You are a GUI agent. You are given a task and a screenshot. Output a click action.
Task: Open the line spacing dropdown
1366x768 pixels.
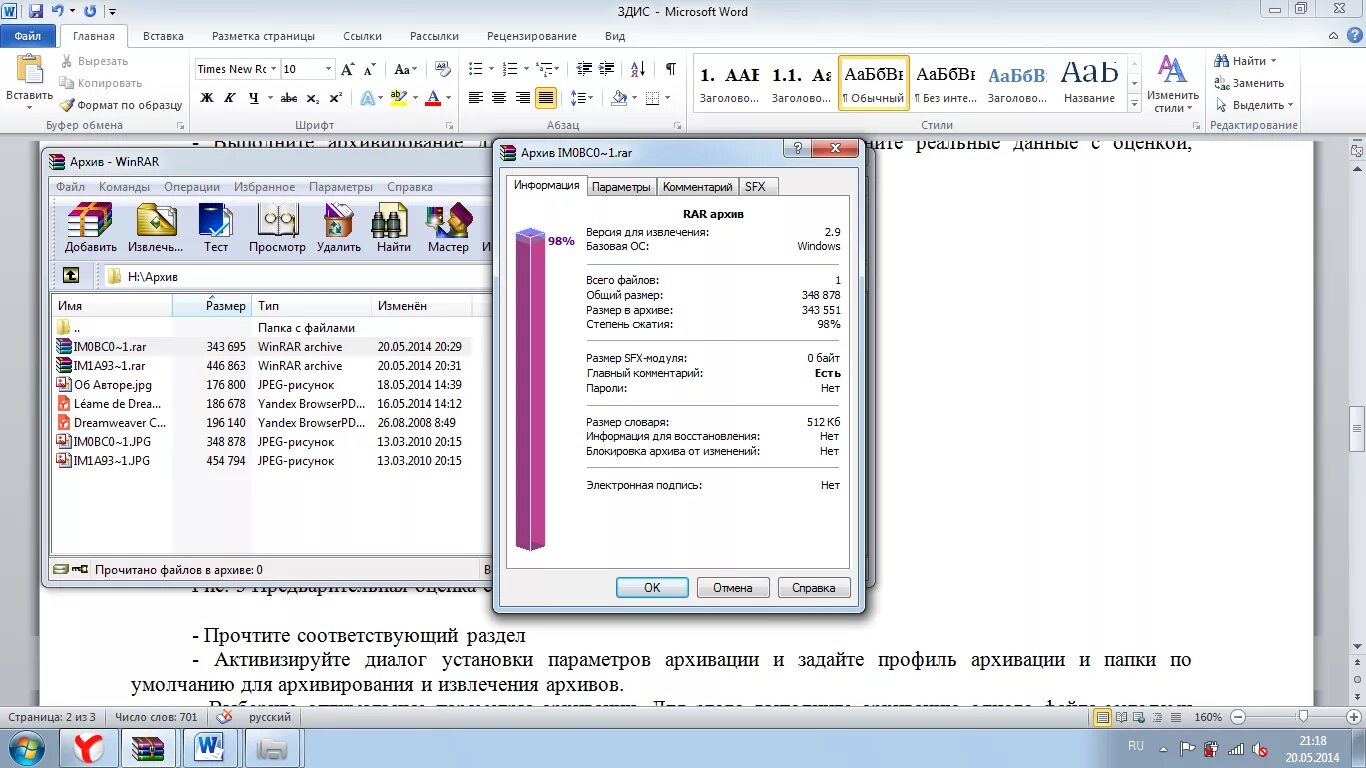pos(584,98)
